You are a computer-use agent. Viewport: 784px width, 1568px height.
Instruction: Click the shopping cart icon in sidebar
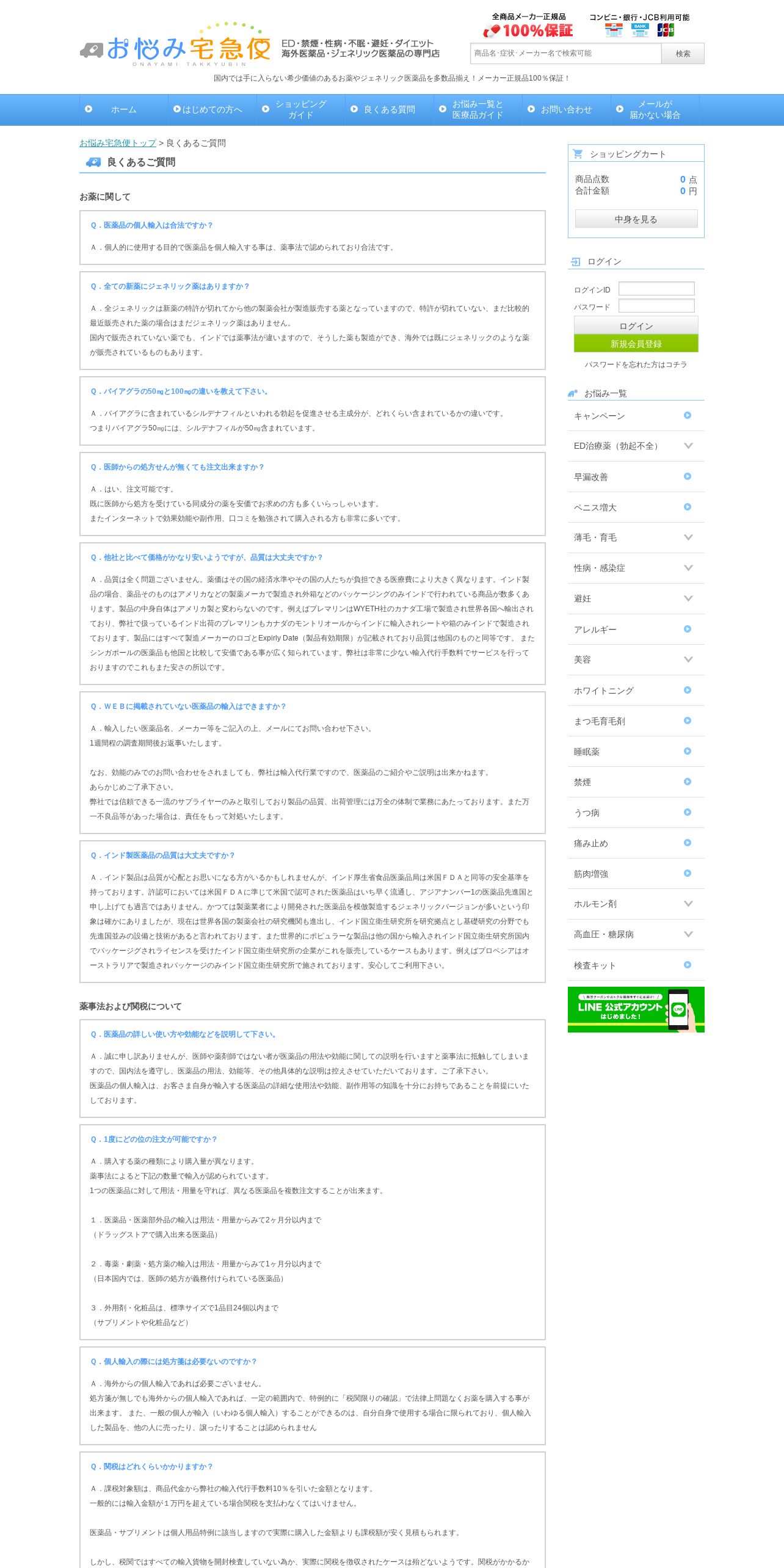click(578, 154)
